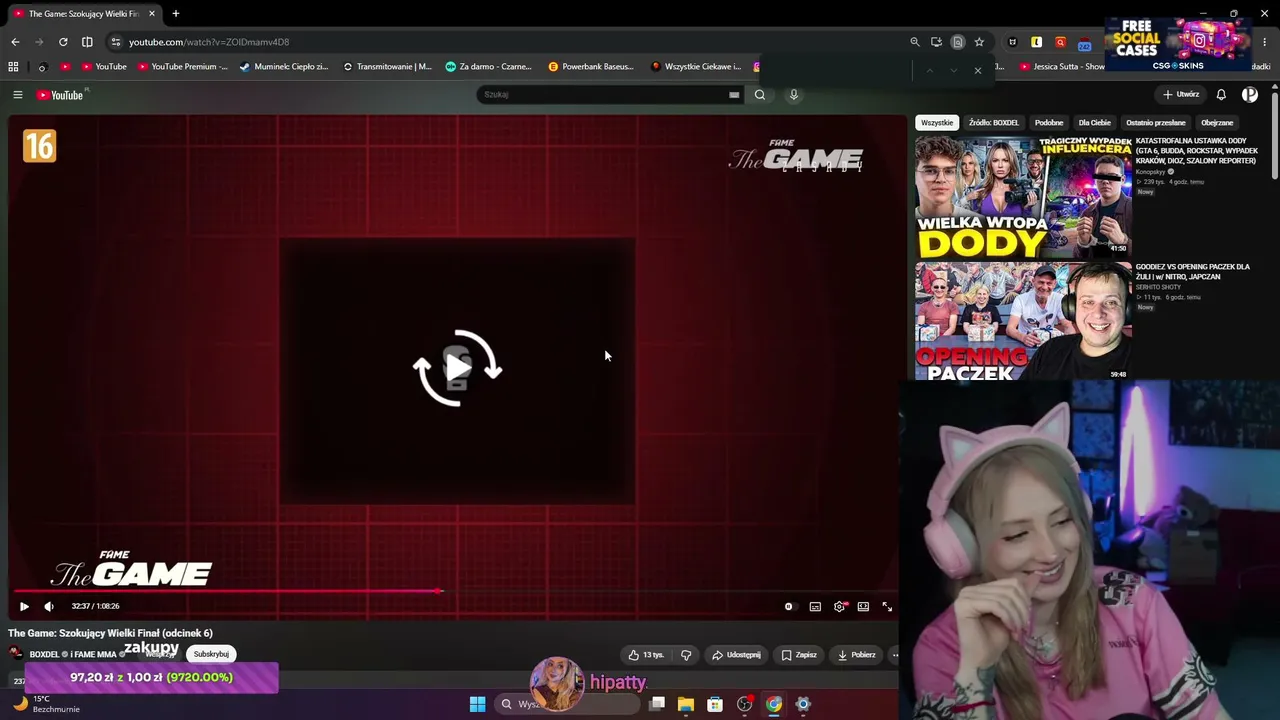This screenshot has height=720, width=1280.
Task: Open the Settings gear on the taskbar
Action: 803,704
